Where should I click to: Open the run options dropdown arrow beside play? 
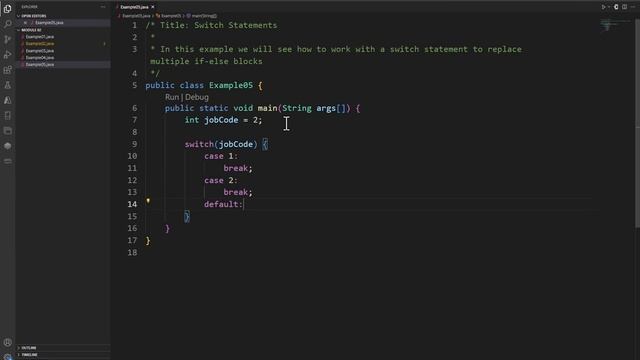[609, 7]
